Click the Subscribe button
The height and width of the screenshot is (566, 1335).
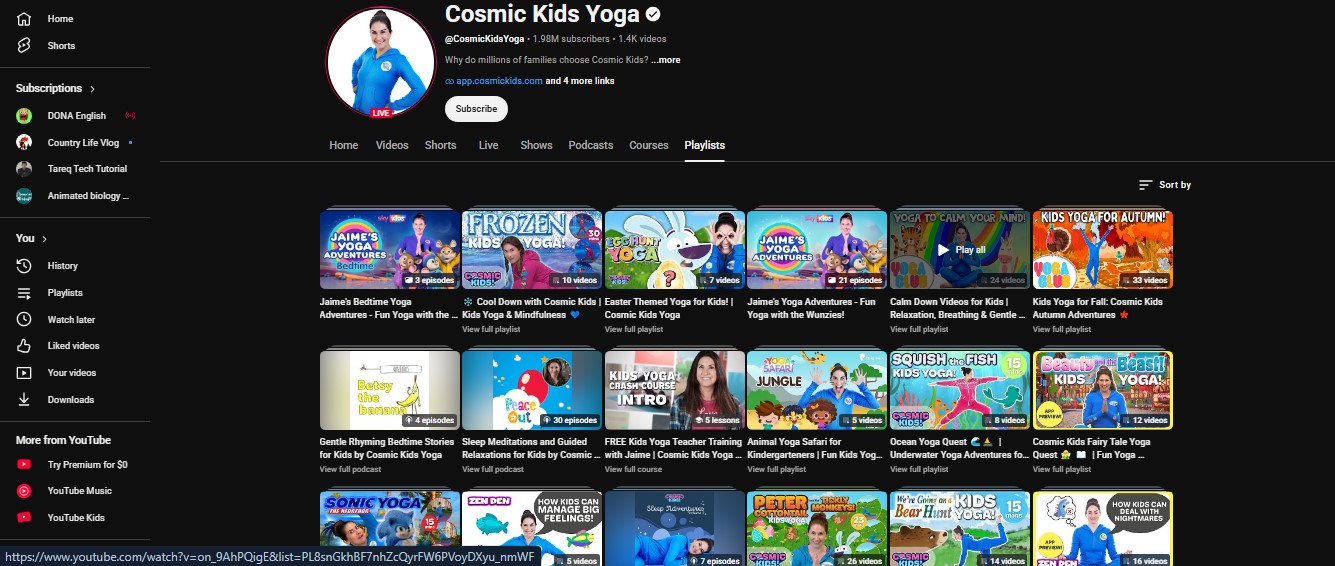476,109
